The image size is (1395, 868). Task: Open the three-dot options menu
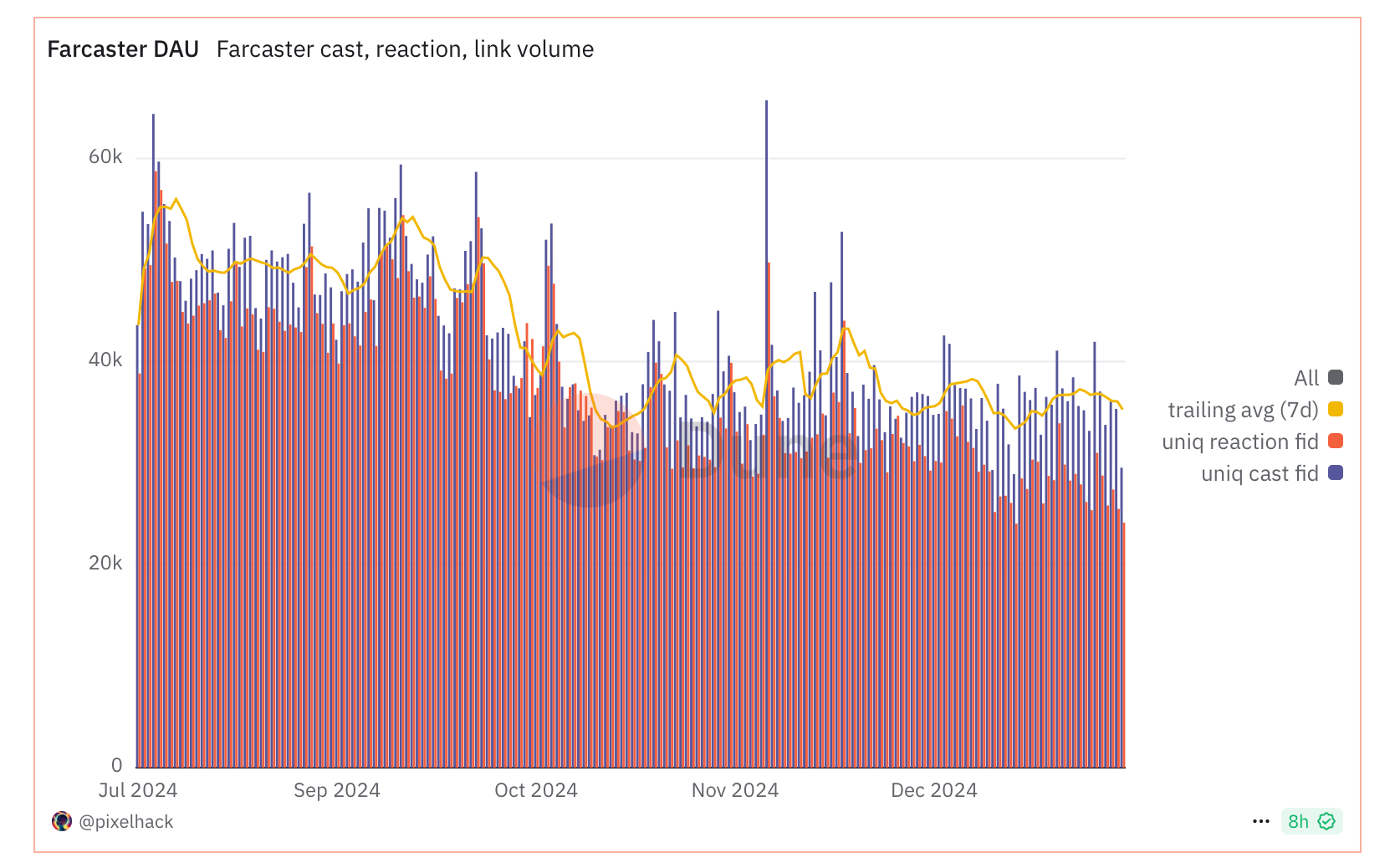pos(1261,821)
